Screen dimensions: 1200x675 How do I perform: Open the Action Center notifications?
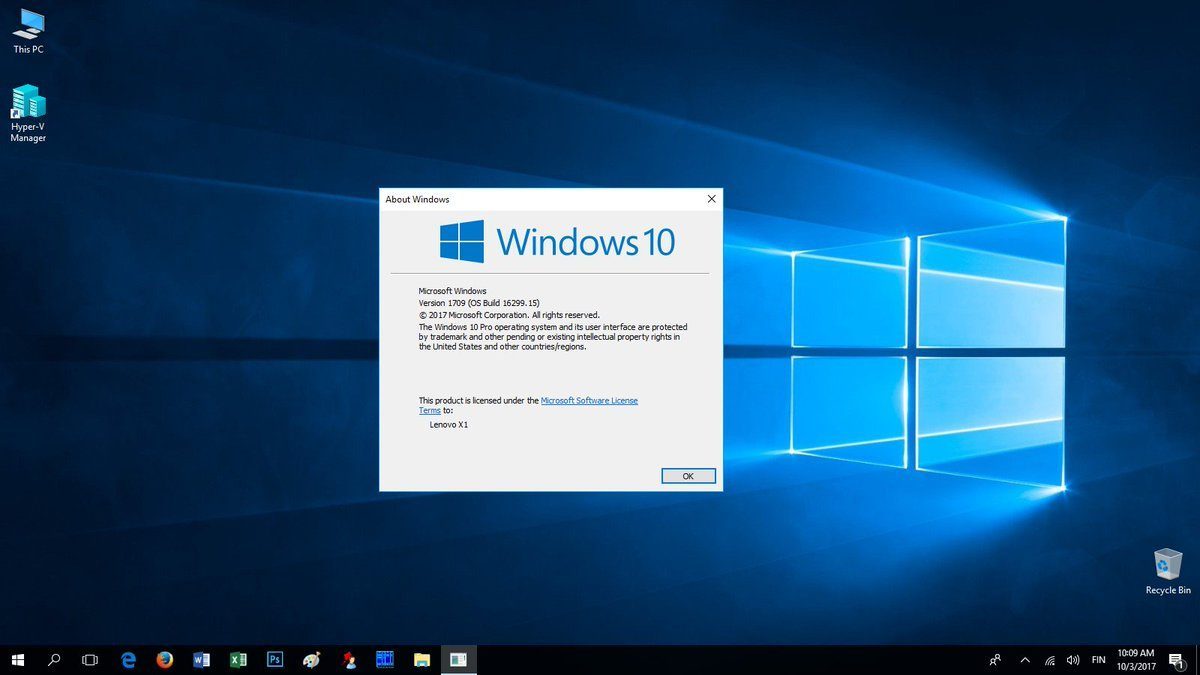click(1176, 660)
